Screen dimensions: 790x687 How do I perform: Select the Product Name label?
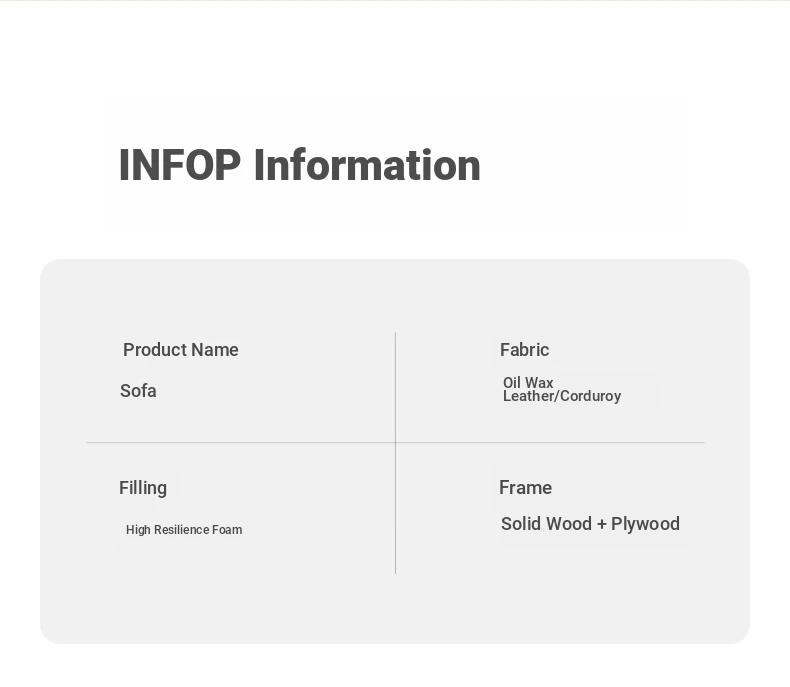pos(180,350)
